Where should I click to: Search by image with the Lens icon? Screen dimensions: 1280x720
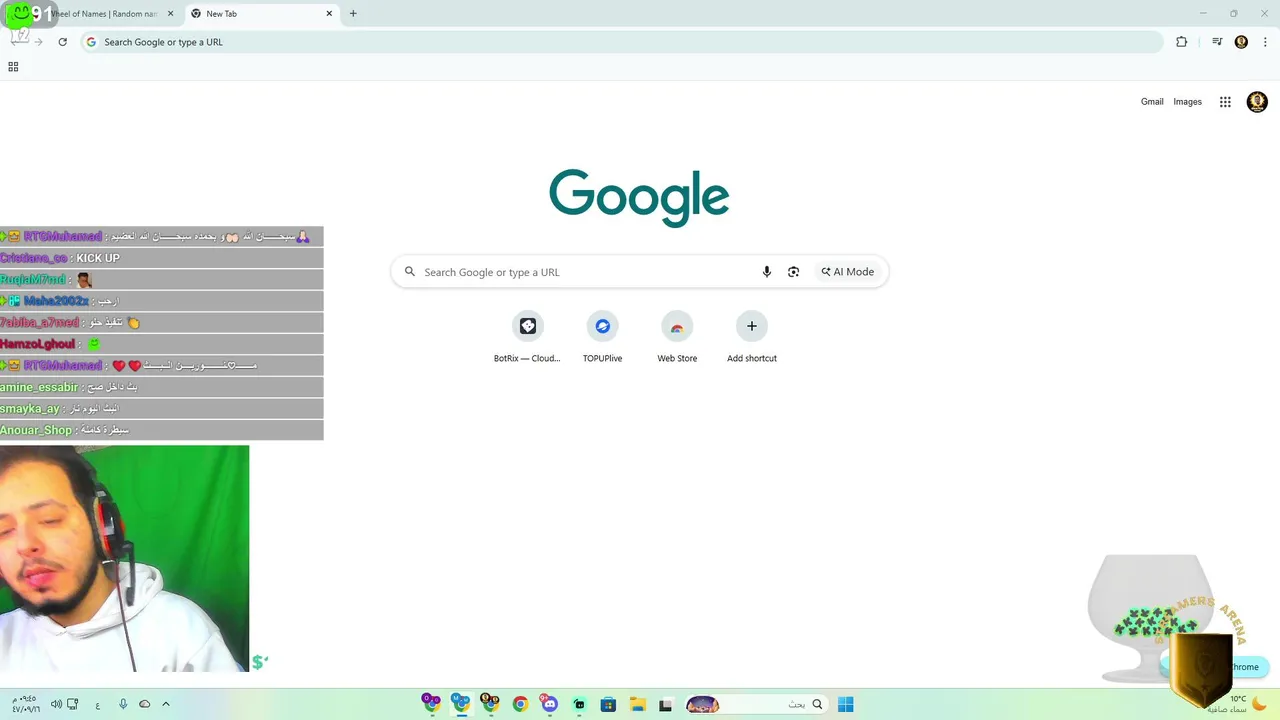tap(793, 272)
